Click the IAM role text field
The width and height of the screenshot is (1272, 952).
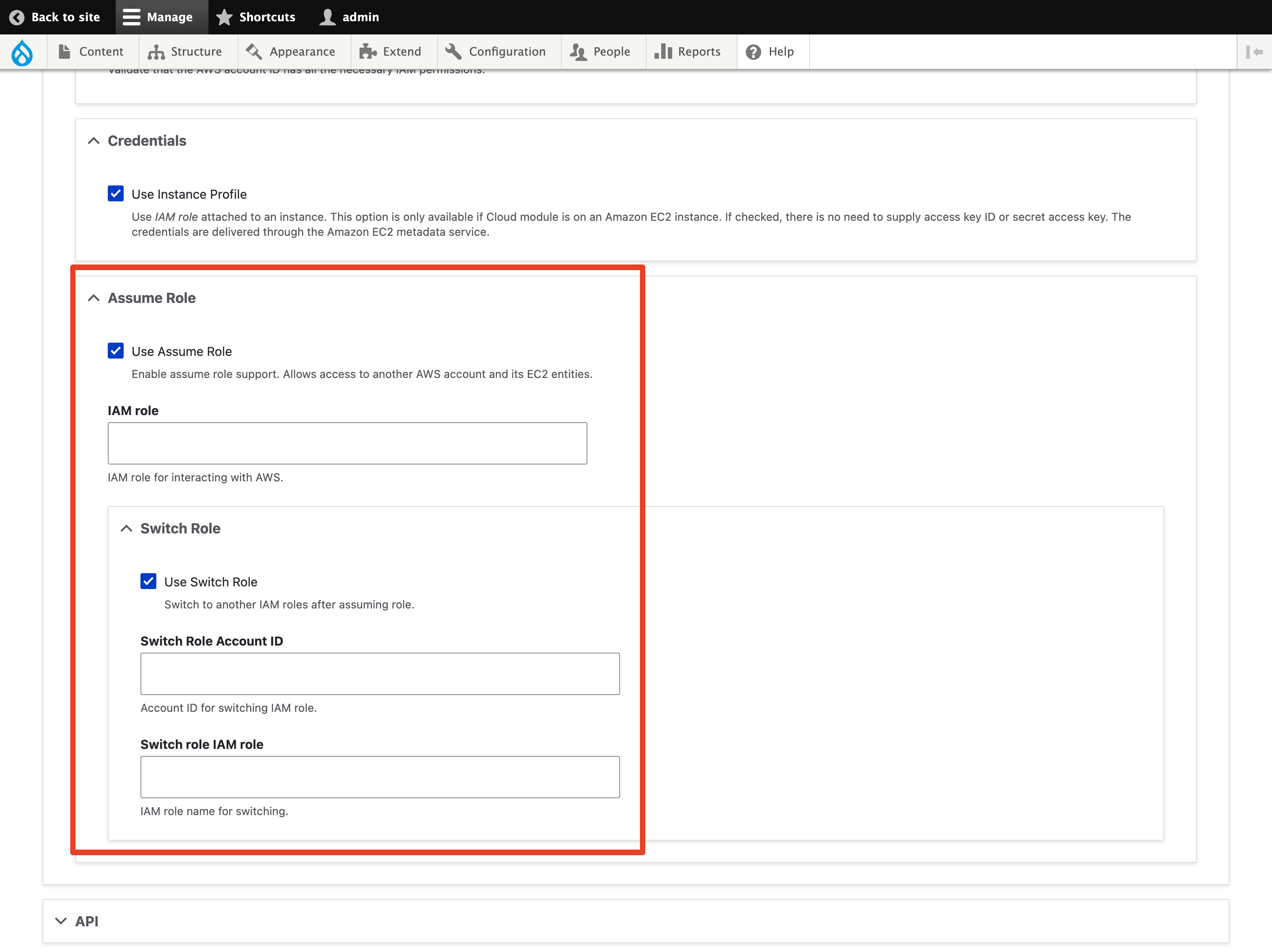click(347, 443)
